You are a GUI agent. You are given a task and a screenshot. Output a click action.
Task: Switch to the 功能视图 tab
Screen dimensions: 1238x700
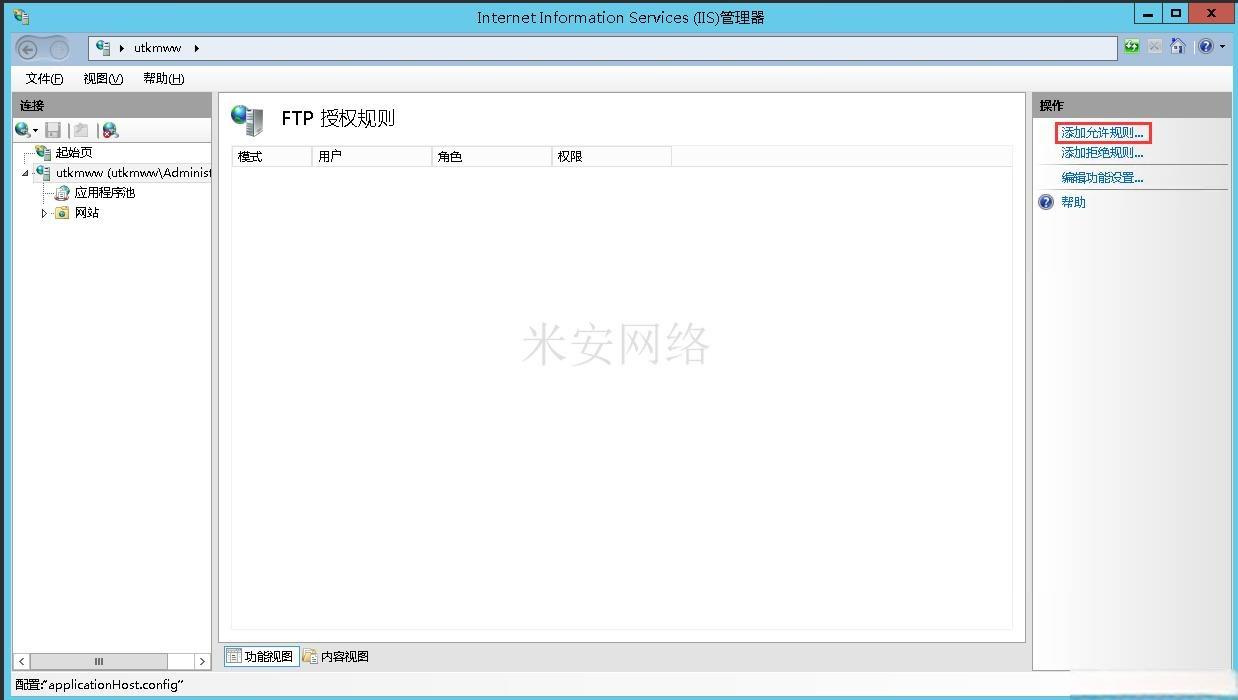pos(260,657)
